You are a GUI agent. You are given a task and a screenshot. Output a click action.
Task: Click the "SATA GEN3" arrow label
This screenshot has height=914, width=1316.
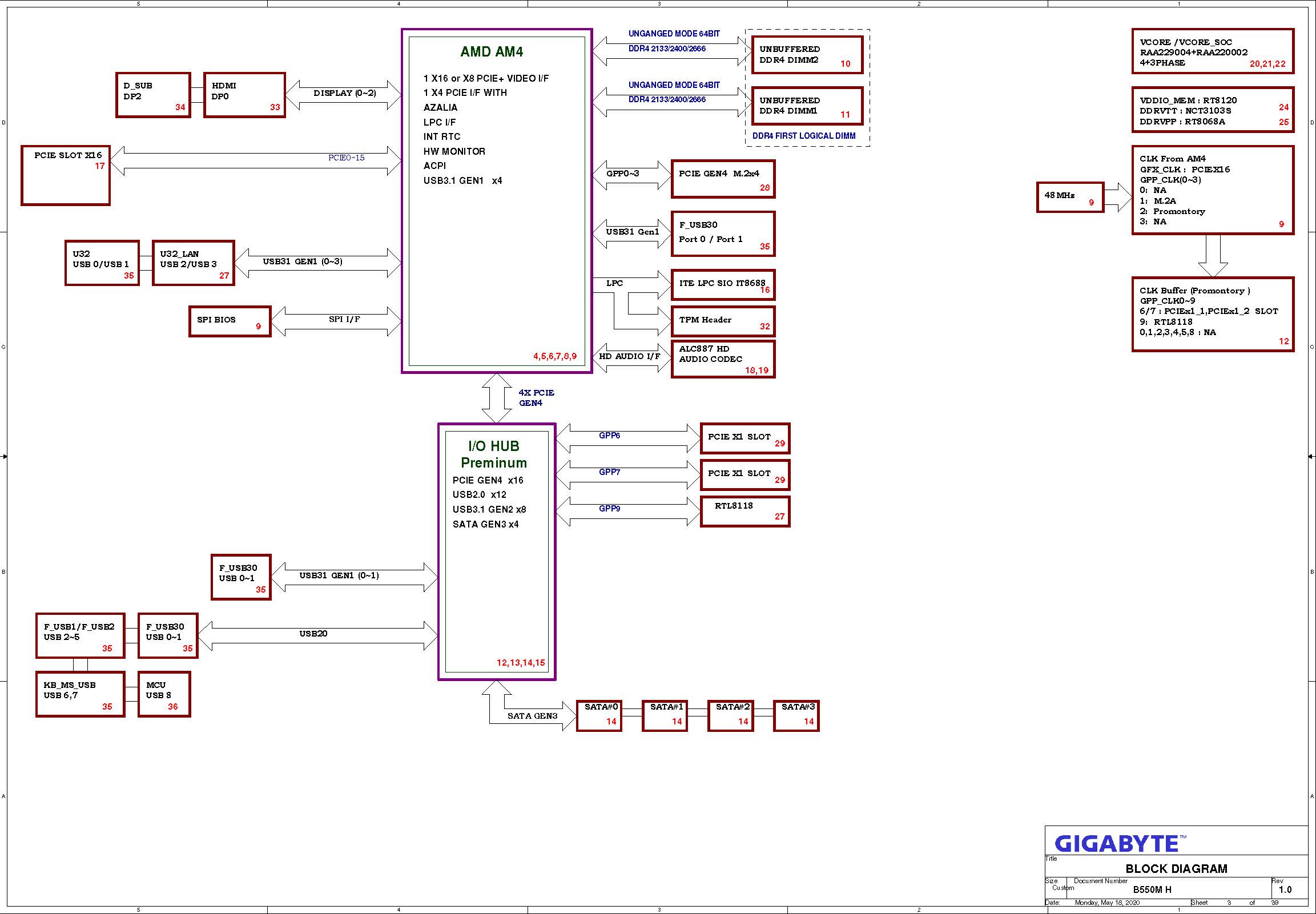532,716
